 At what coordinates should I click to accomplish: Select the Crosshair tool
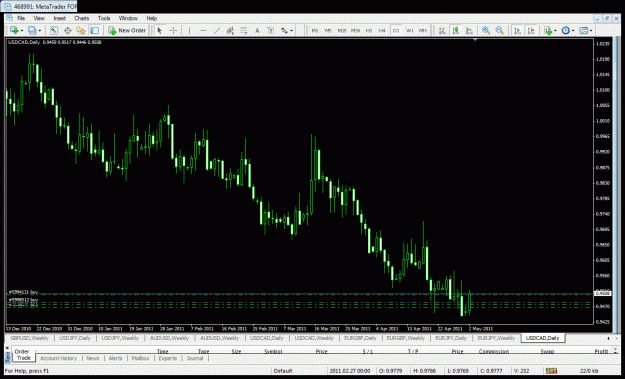[173, 30]
